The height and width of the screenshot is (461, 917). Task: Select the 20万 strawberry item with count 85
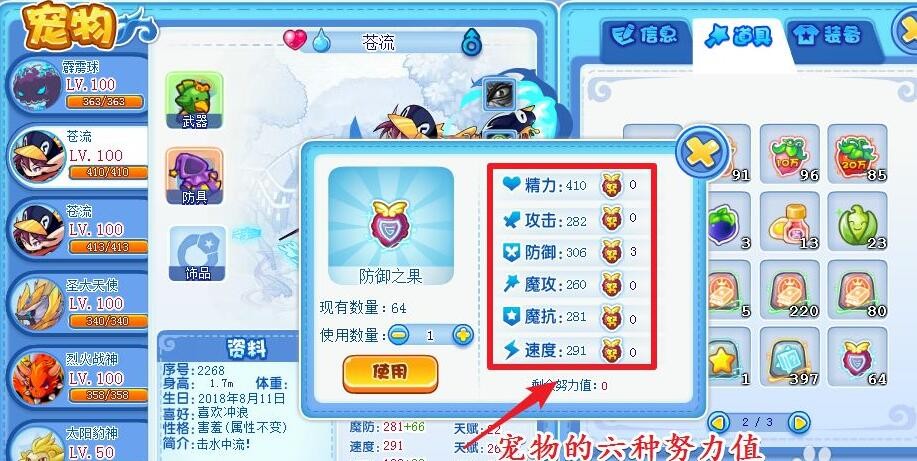pyautogui.click(x=857, y=153)
